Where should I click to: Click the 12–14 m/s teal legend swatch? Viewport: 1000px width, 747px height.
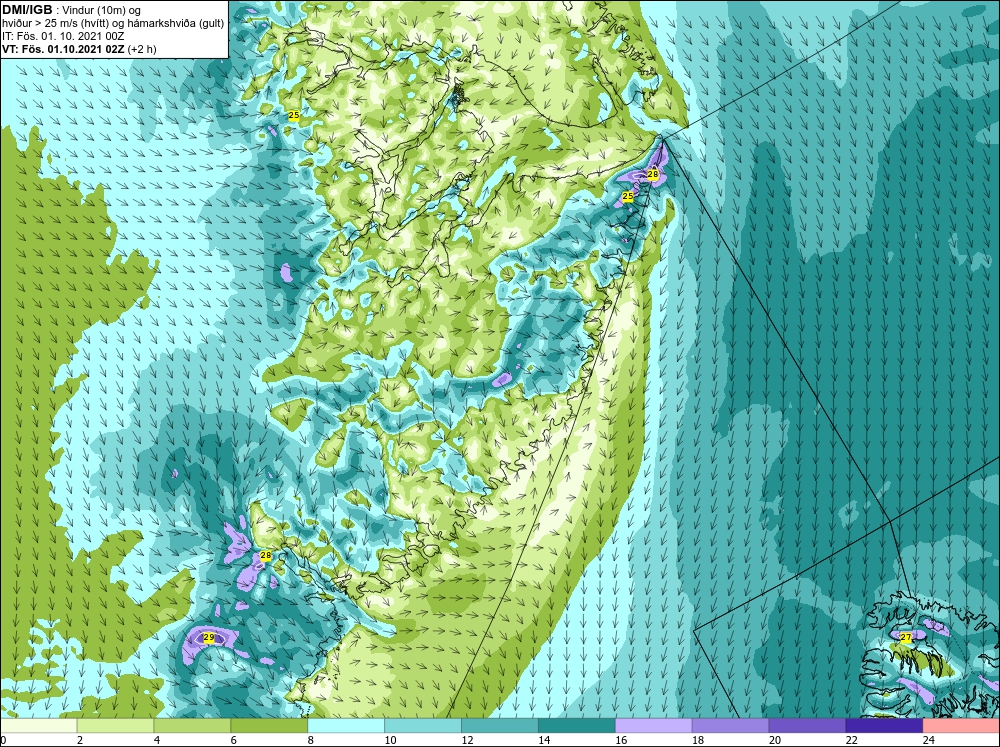[500, 726]
